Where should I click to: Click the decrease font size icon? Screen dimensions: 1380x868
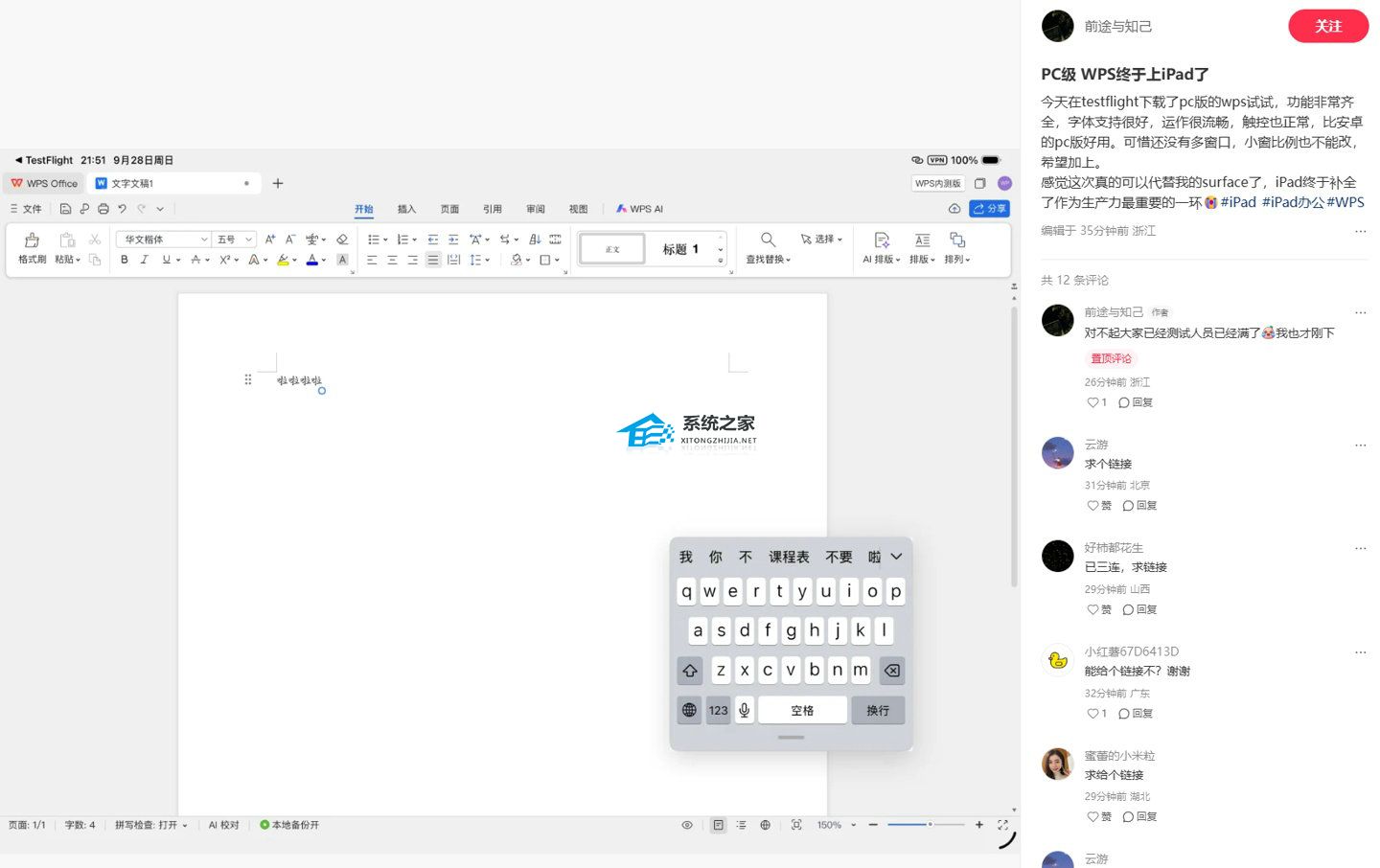pos(290,240)
